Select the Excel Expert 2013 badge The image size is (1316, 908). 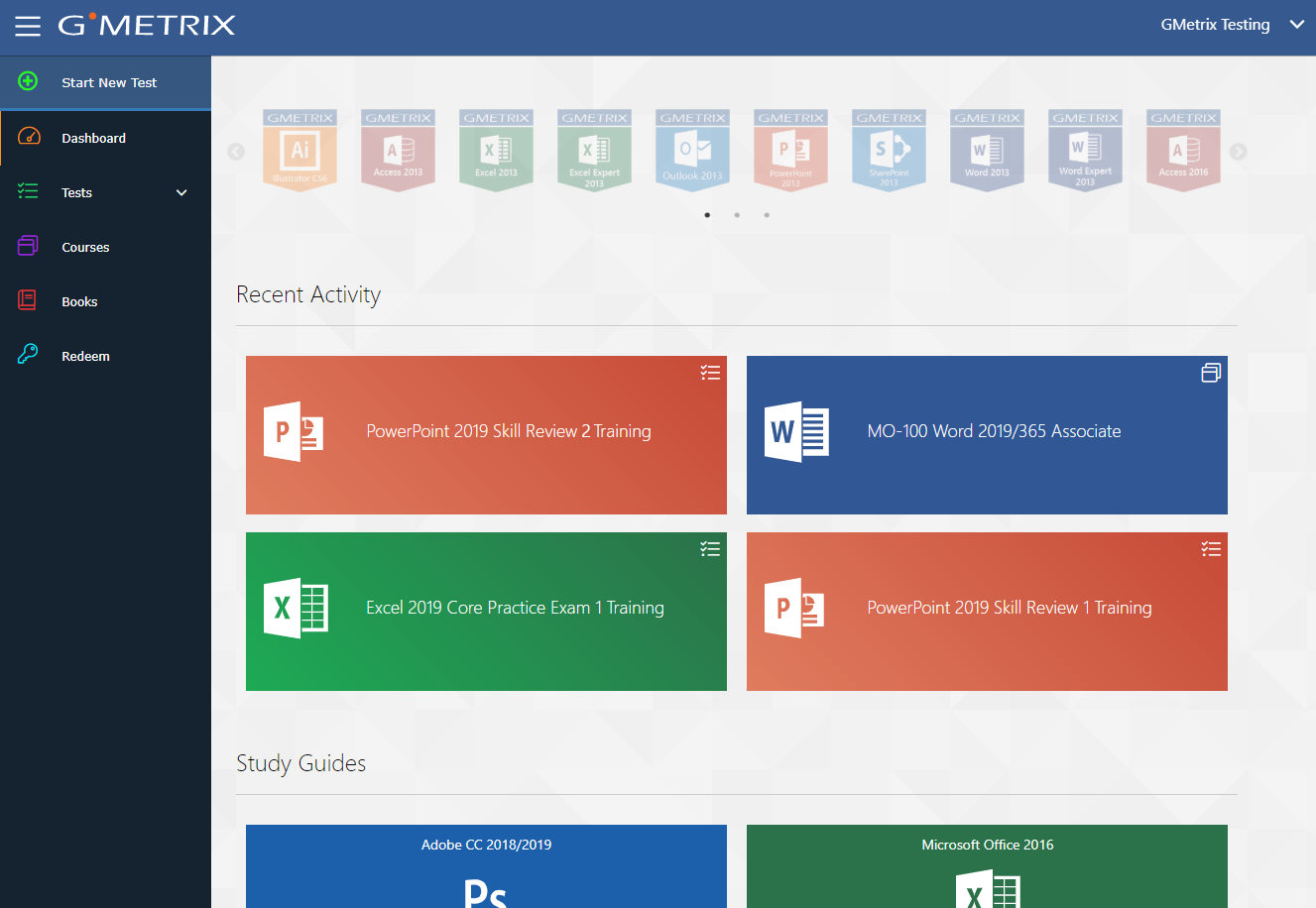pyautogui.click(x=594, y=150)
